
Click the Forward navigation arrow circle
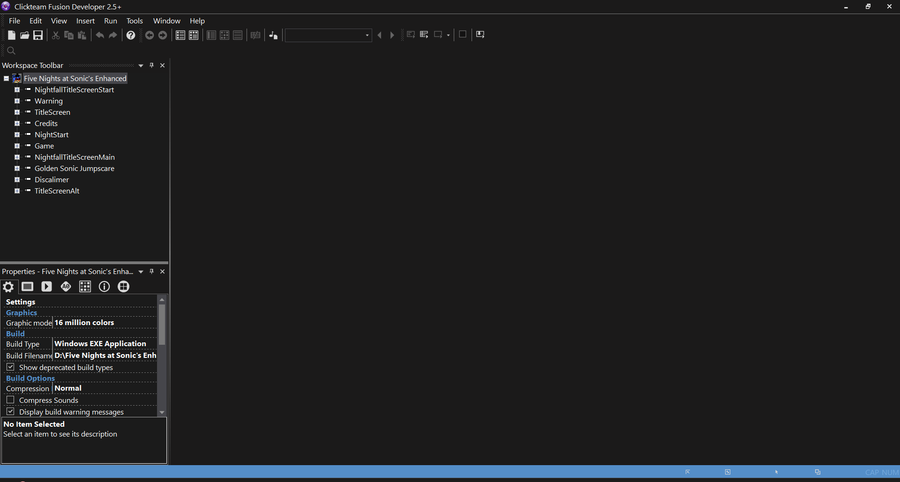(x=162, y=36)
